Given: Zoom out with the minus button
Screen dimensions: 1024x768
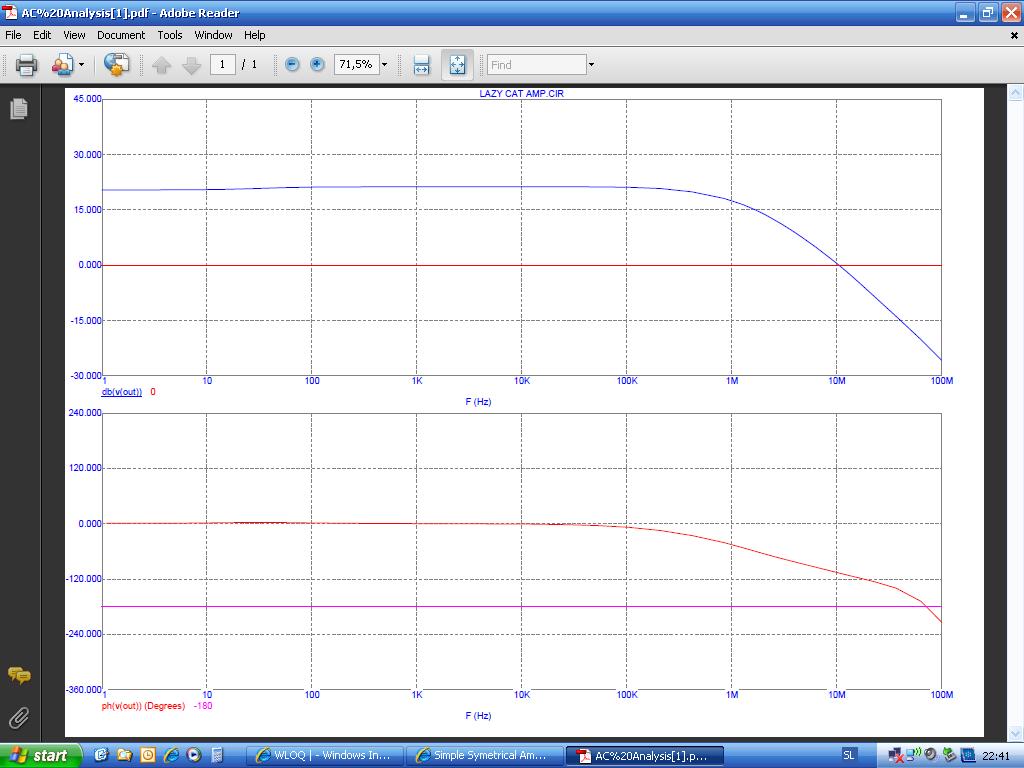Looking at the screenshot, I should coord(293,64).
